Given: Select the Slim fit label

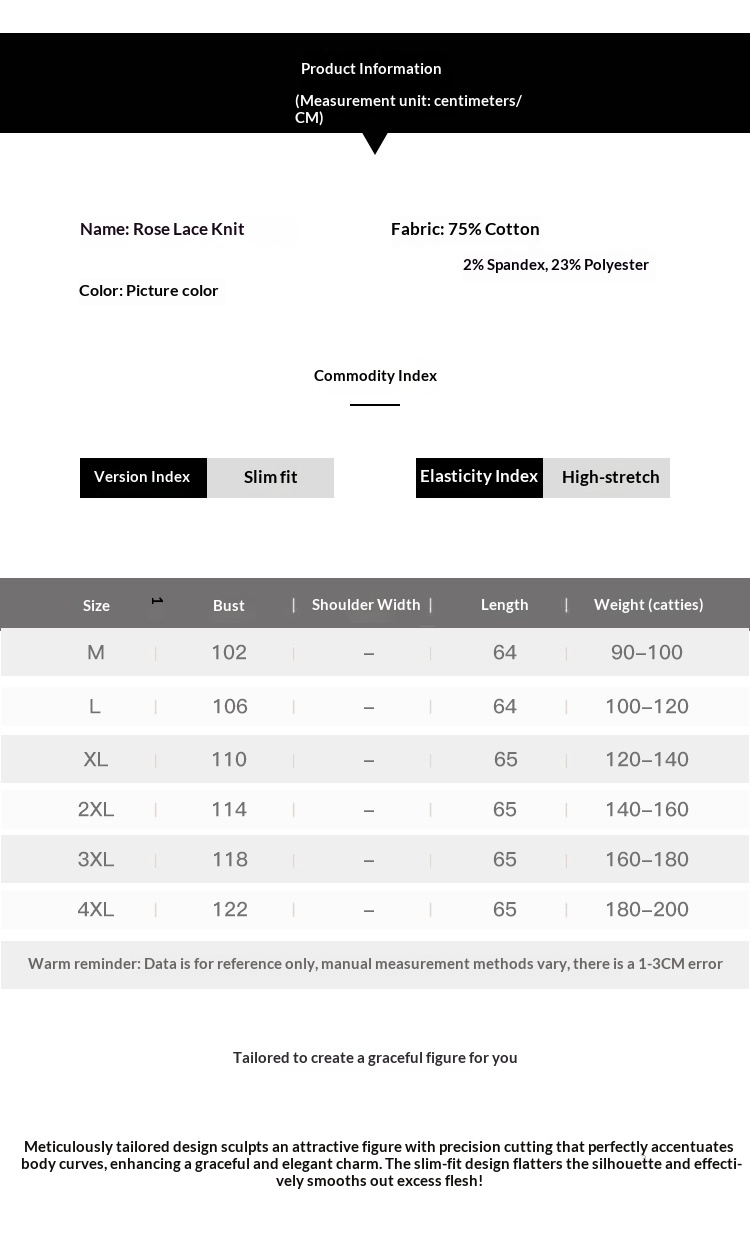Looking at the screenshot, I should coord(270,477).
